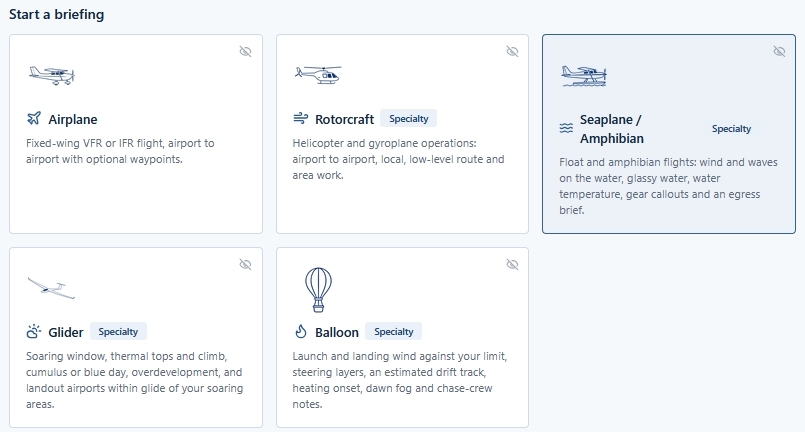The height and width of the screenshot is (432, 805).
Task: Click the sailplane illustration on the Glider card
Action: (51, 288)
